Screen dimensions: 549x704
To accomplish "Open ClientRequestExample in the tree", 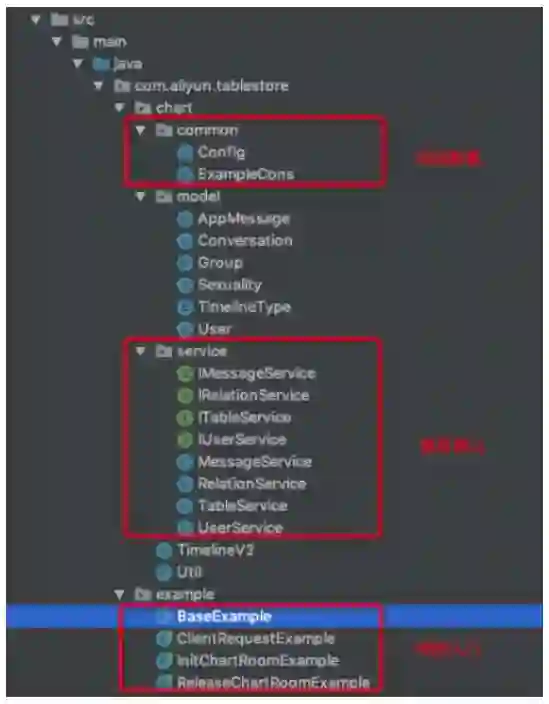I will point(255,638).
